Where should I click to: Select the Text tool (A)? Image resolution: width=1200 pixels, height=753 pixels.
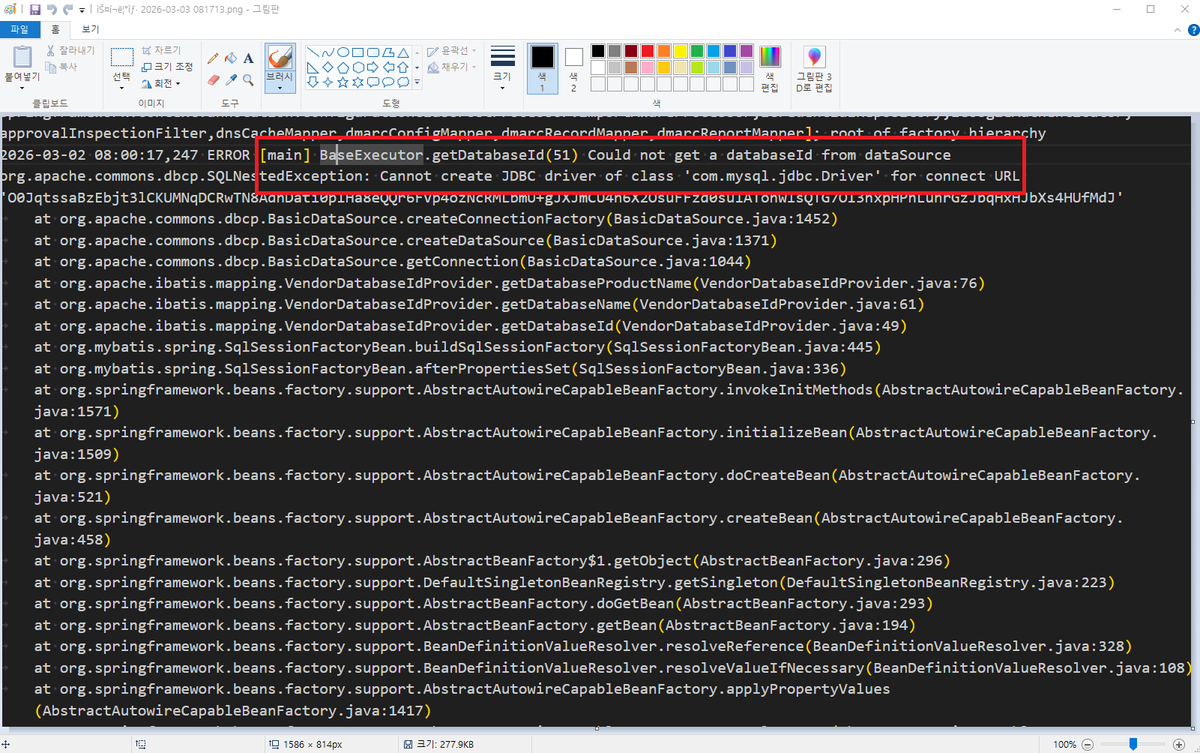point(248,58)
